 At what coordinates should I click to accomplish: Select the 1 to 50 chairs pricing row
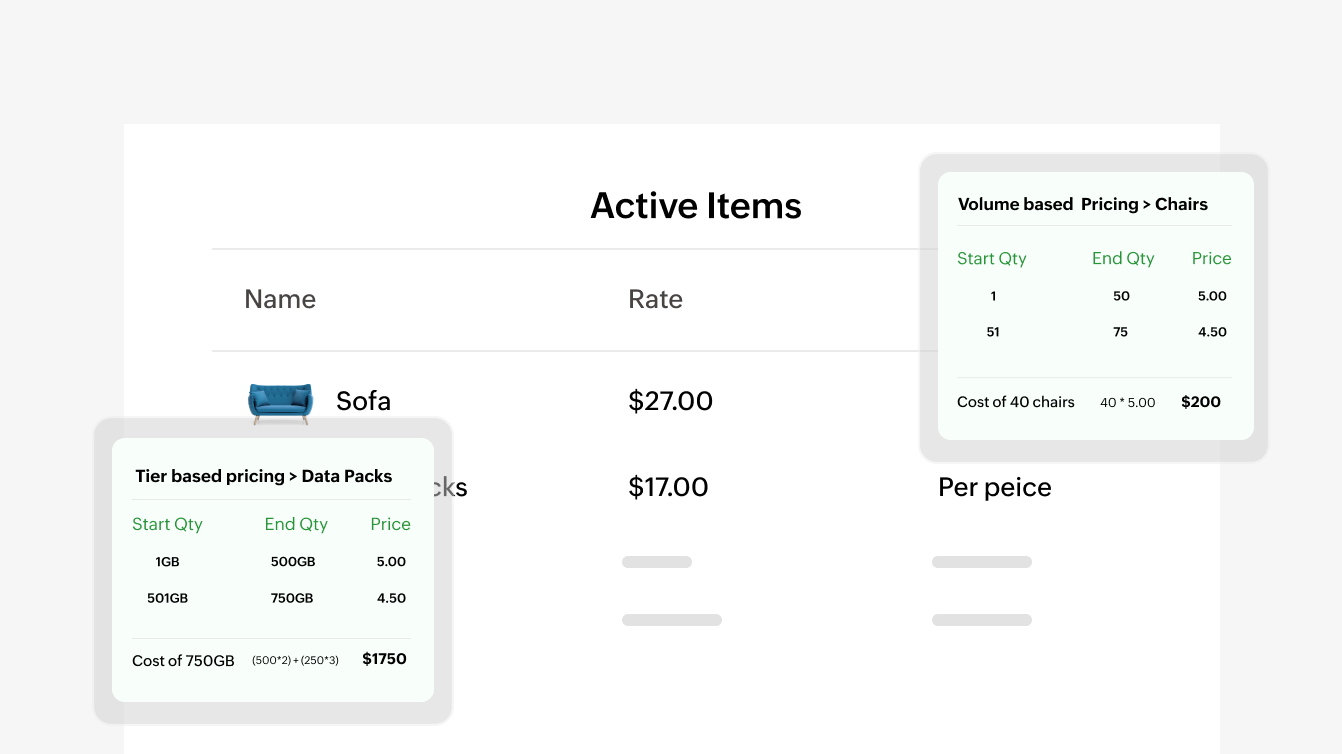click(x=1100, y=296)
